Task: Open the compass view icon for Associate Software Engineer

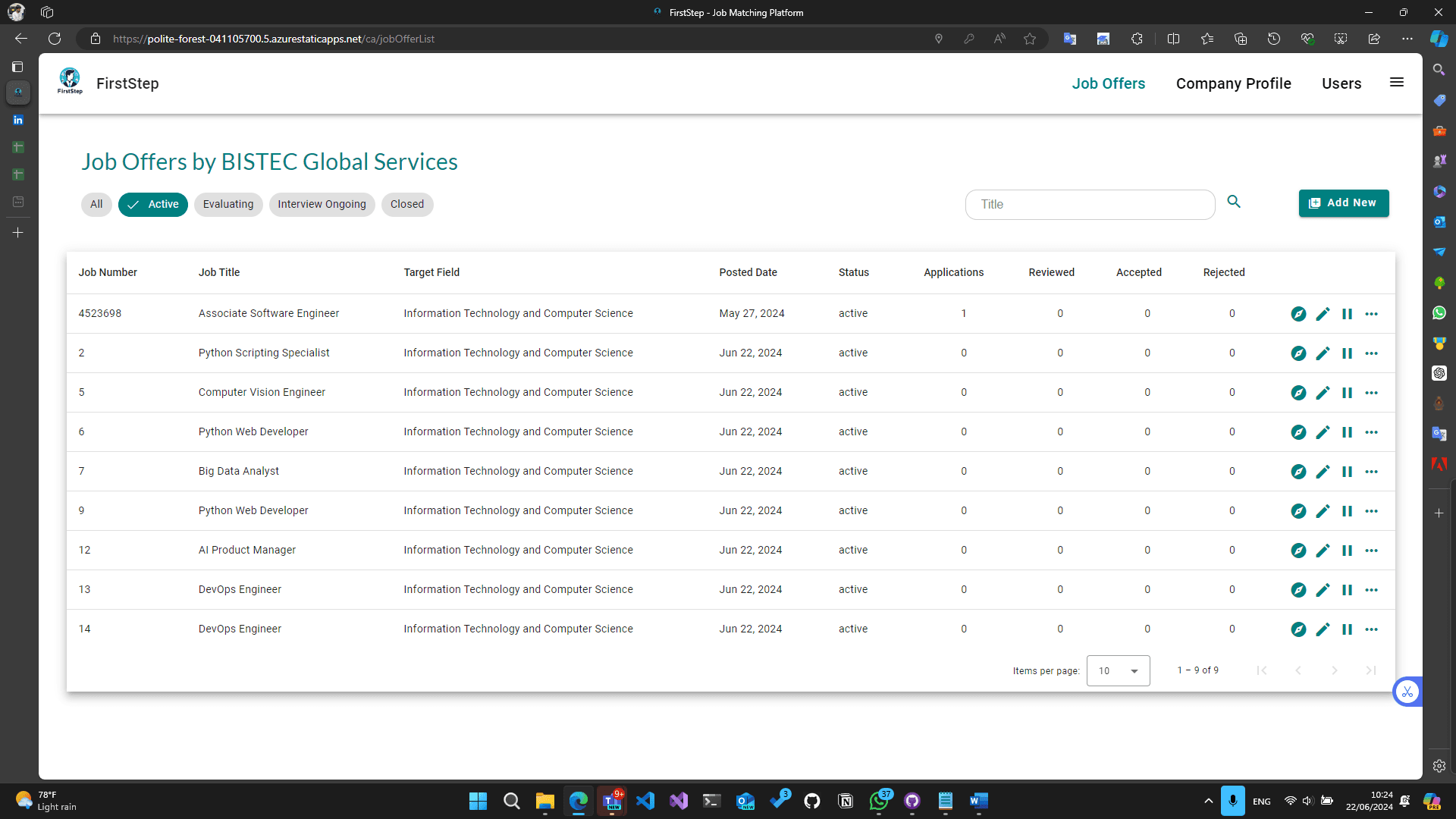Action: (x=1299, y=313)
